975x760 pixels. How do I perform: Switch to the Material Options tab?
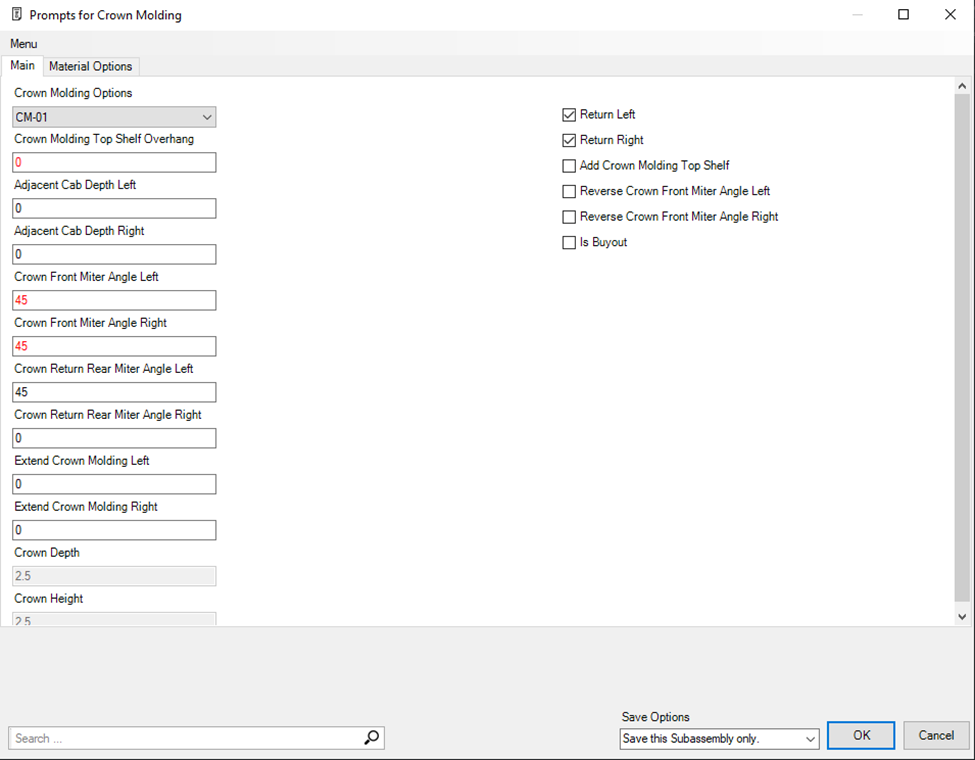(x=91, y=66)
